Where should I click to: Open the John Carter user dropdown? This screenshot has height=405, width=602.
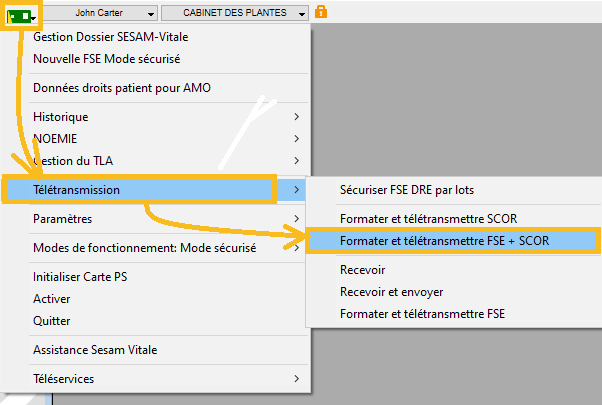(x=101, y=13)
